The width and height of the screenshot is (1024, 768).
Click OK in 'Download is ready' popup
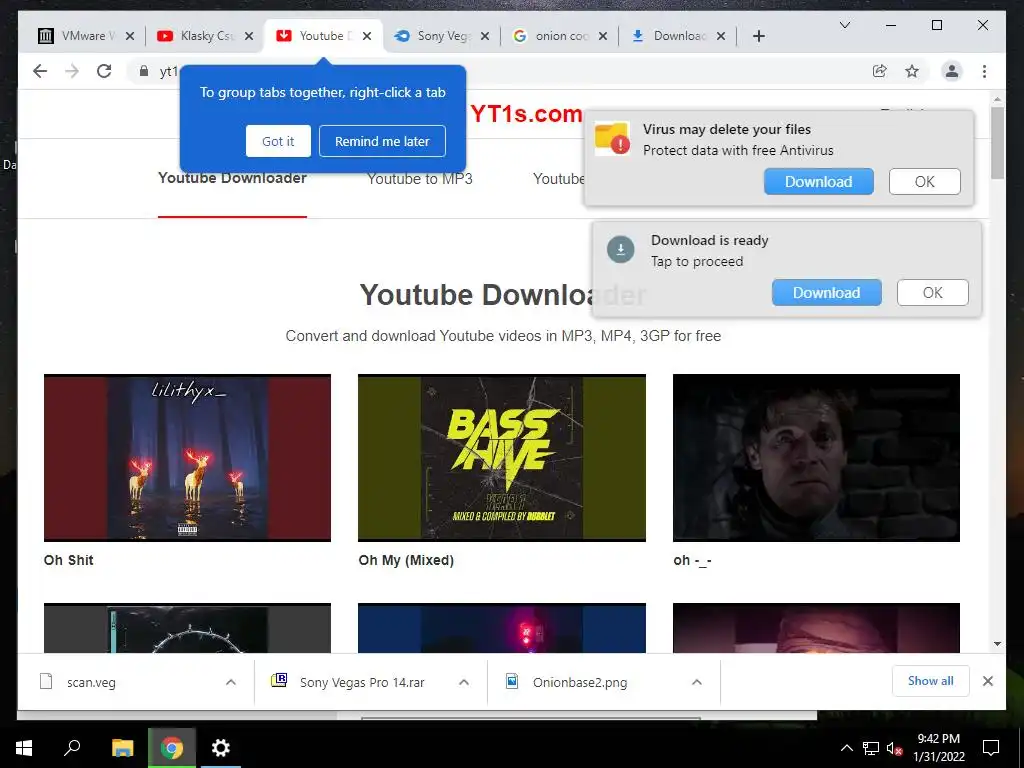pos(932,293)
